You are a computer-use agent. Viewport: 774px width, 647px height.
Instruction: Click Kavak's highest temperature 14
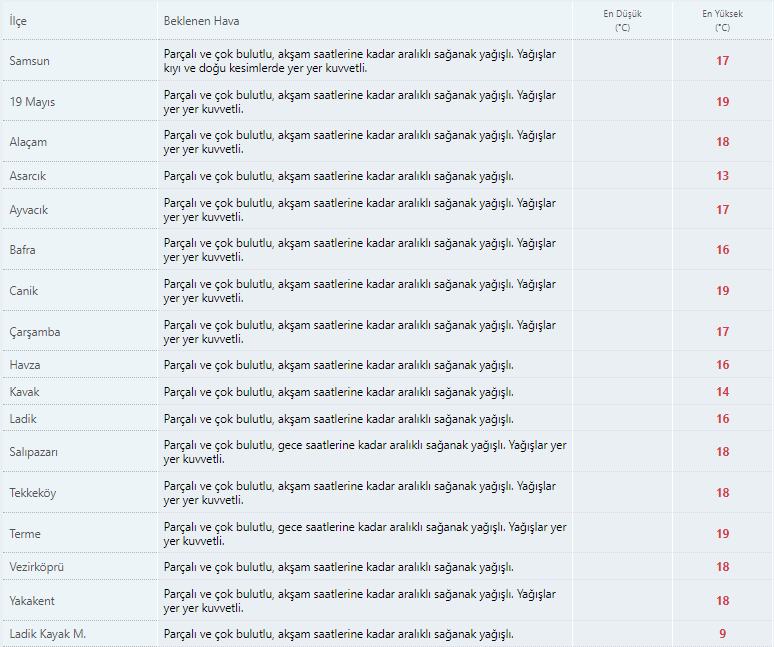723,392
